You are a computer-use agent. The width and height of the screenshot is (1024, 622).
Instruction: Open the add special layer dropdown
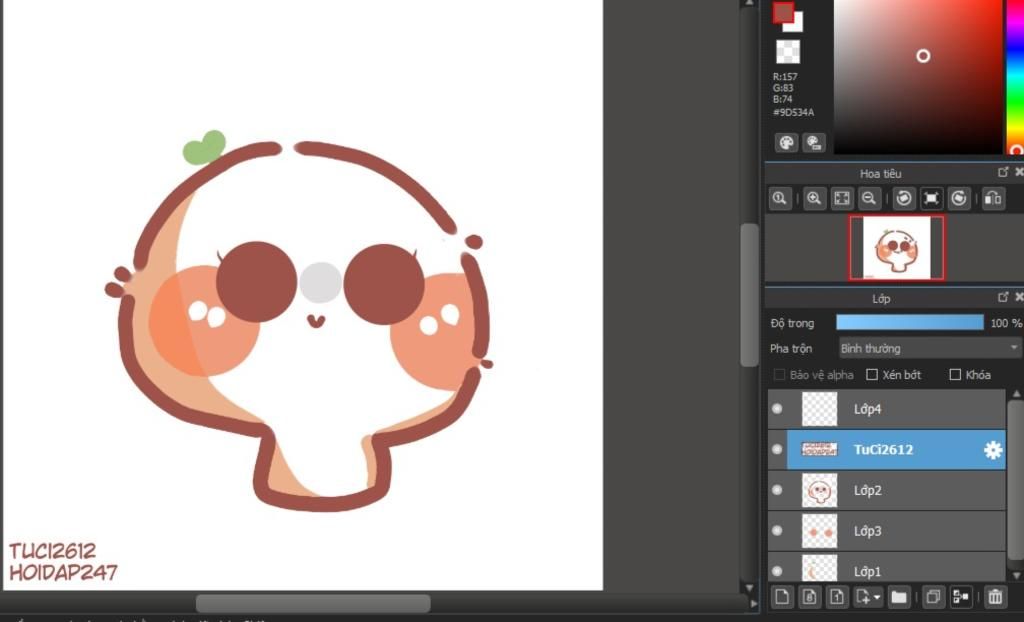pos(868,597)
